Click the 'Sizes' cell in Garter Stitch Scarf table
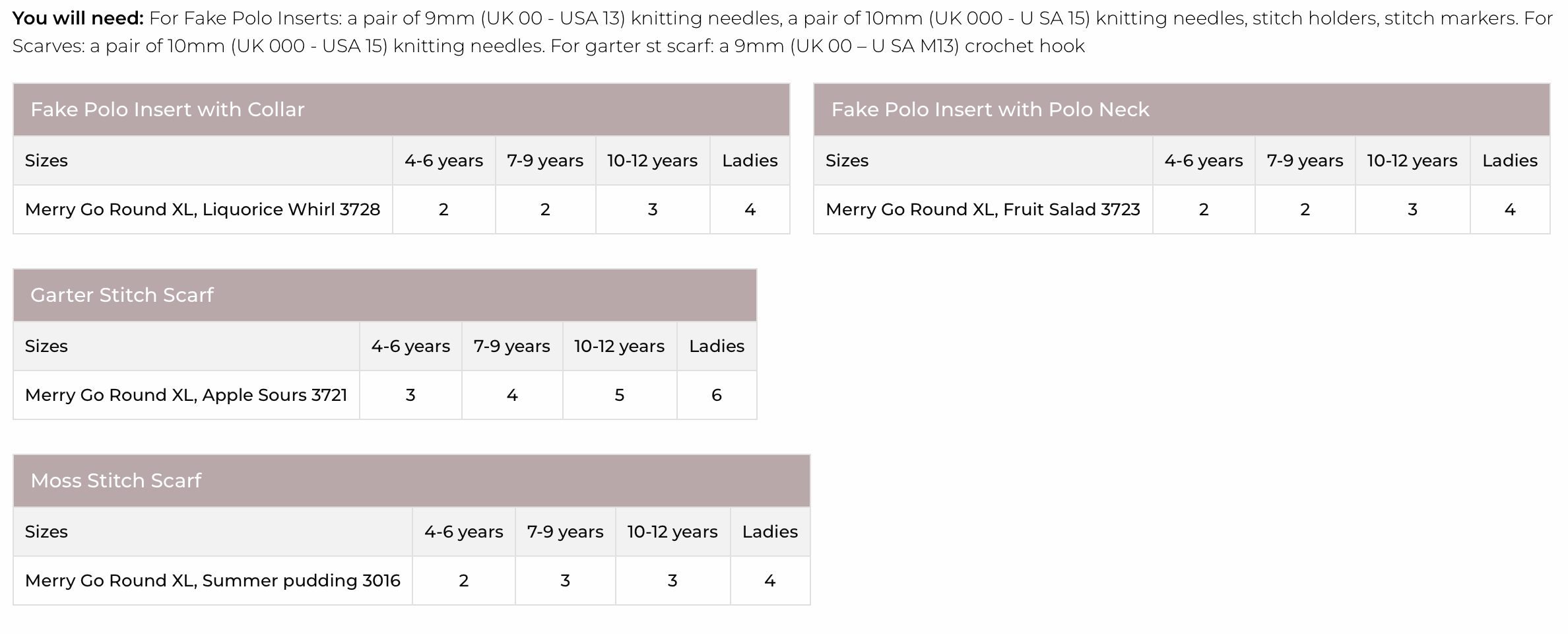Image resolution: width=1568 pixels, height=634 pixels. [x=46, y=347]
